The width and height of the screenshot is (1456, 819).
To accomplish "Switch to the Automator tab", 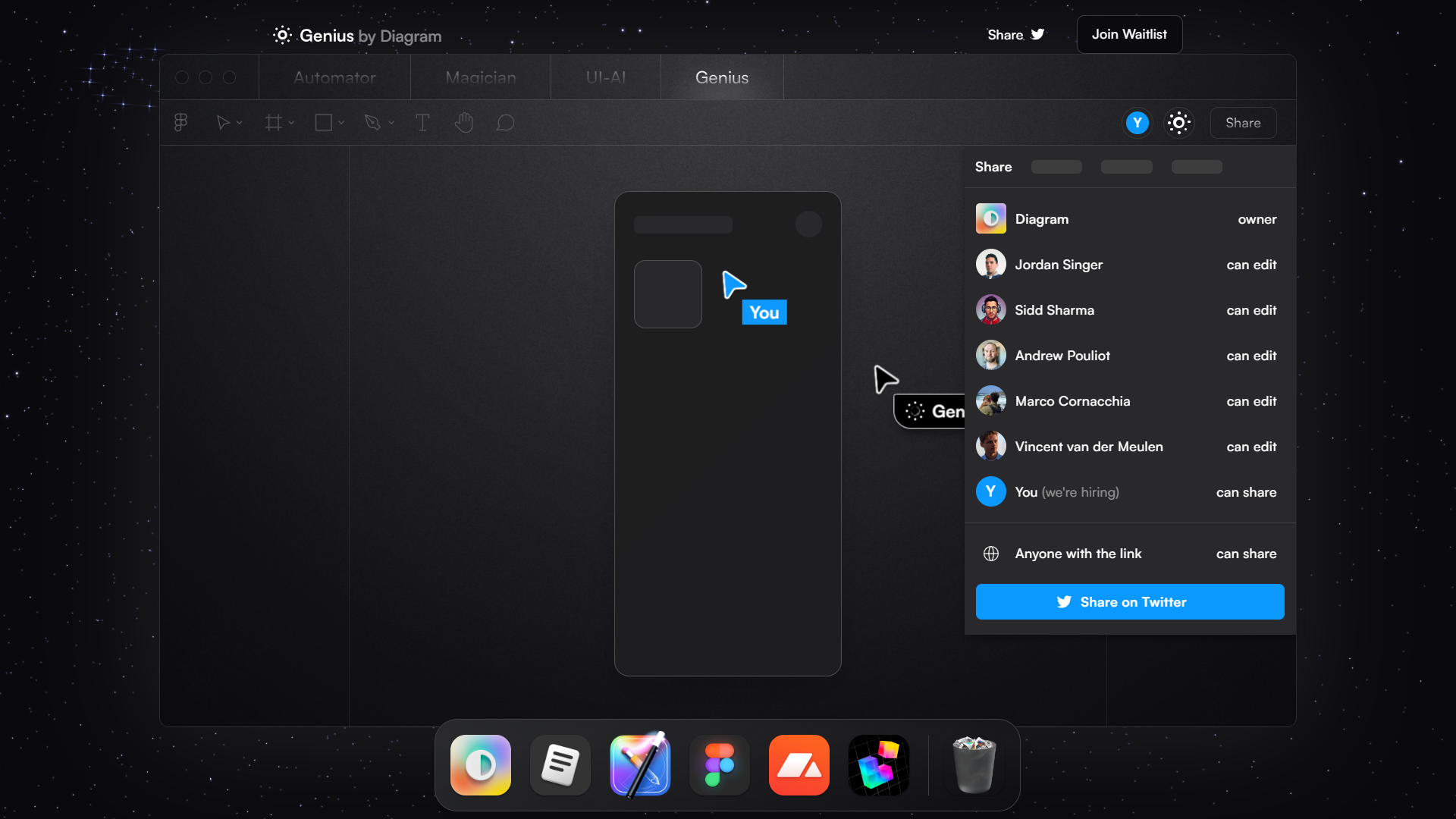I will [334, 77].
